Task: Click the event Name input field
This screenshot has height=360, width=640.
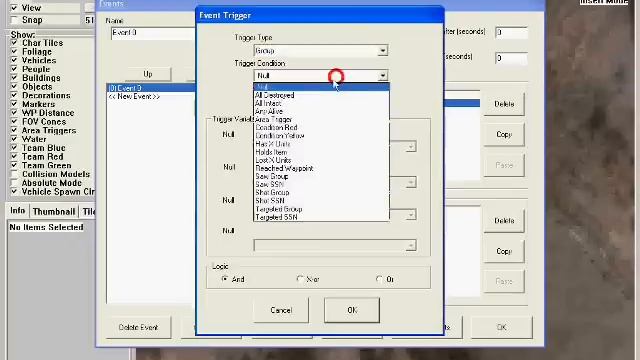Action: pos(153,33)
